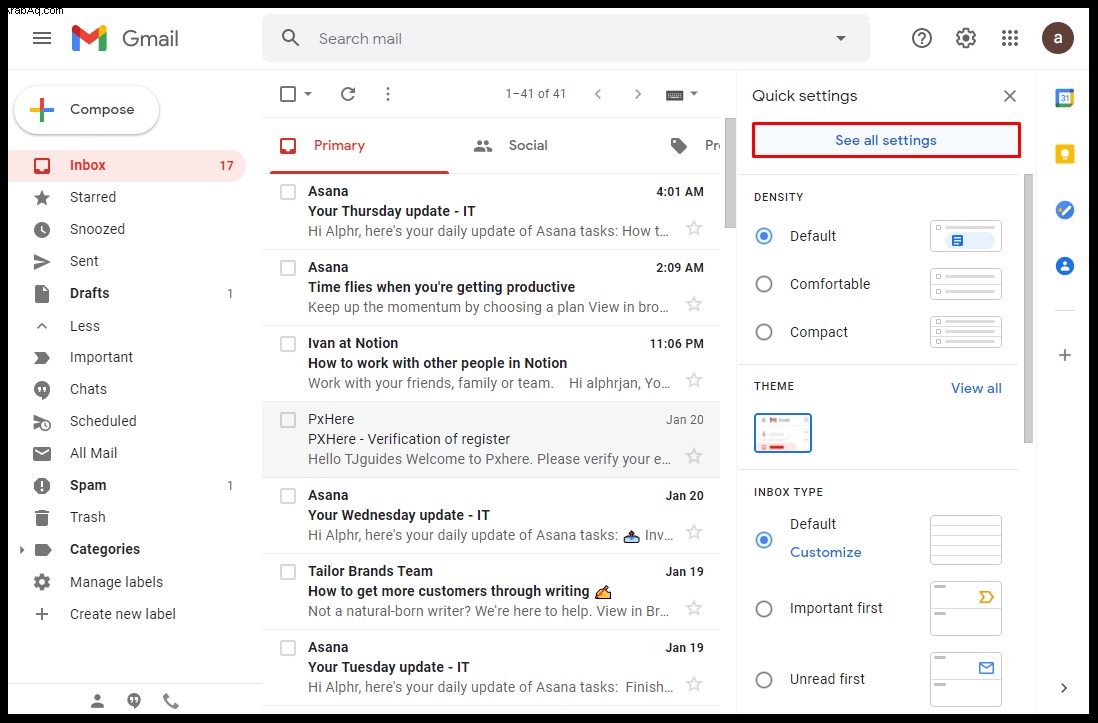Screen dimensions: 1098x723
Task: Select the default theme thumbnail
Action: click(x=783, y=433)
